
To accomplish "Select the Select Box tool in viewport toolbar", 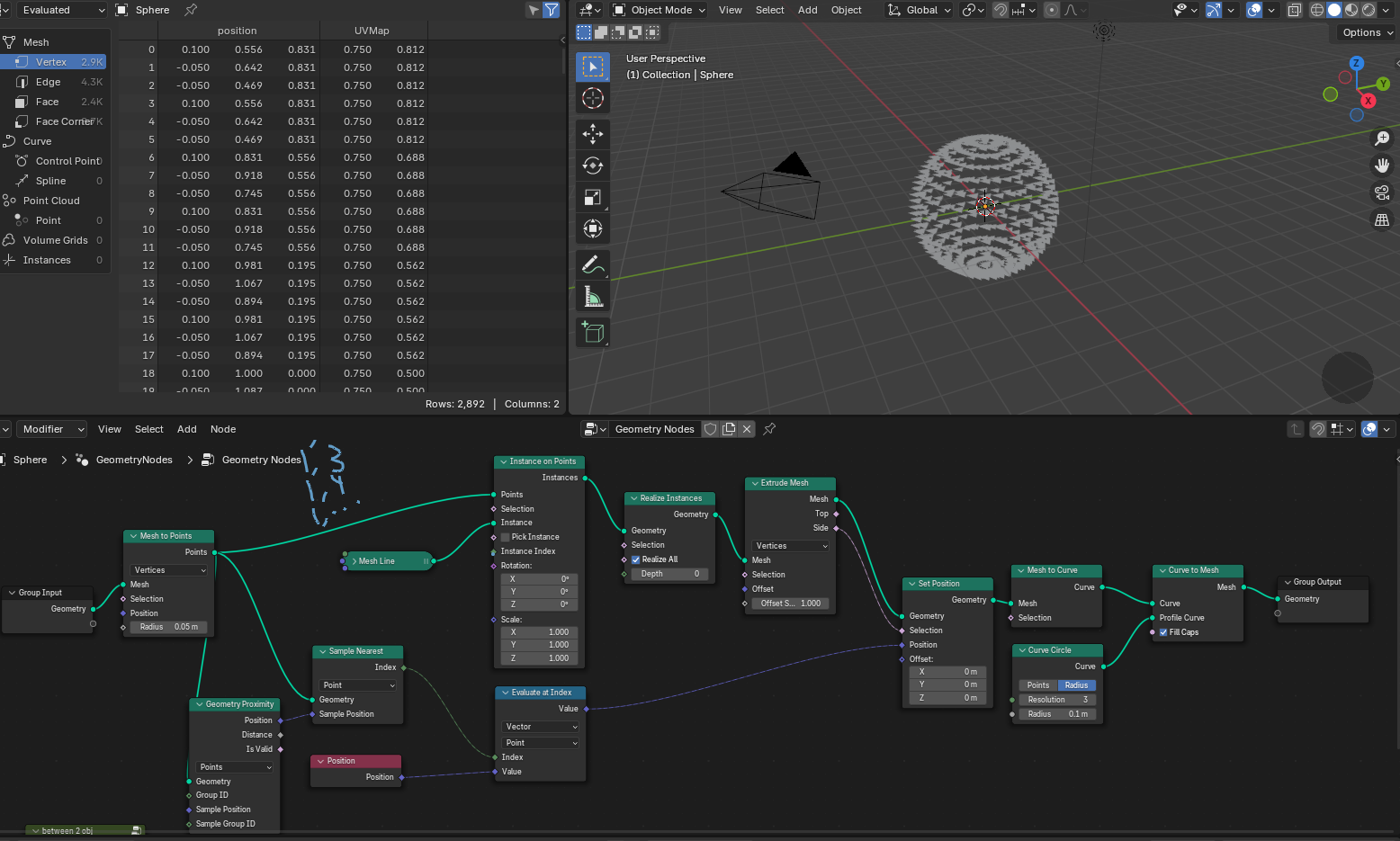I will click(x=593, y=67).
